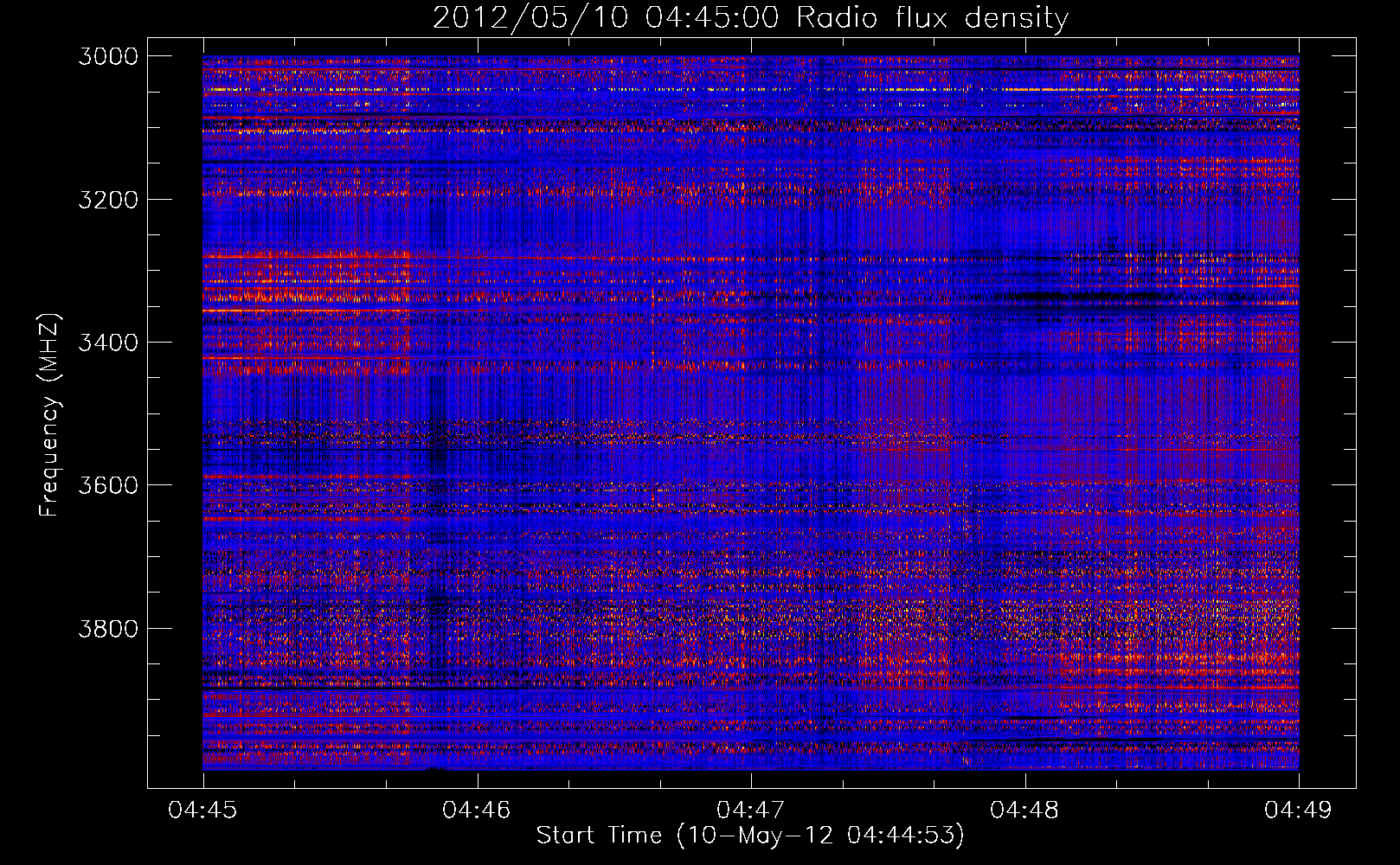1400x865 pixels.
Task: Select the 3200 frequency axis label
Action: (108, 200)
